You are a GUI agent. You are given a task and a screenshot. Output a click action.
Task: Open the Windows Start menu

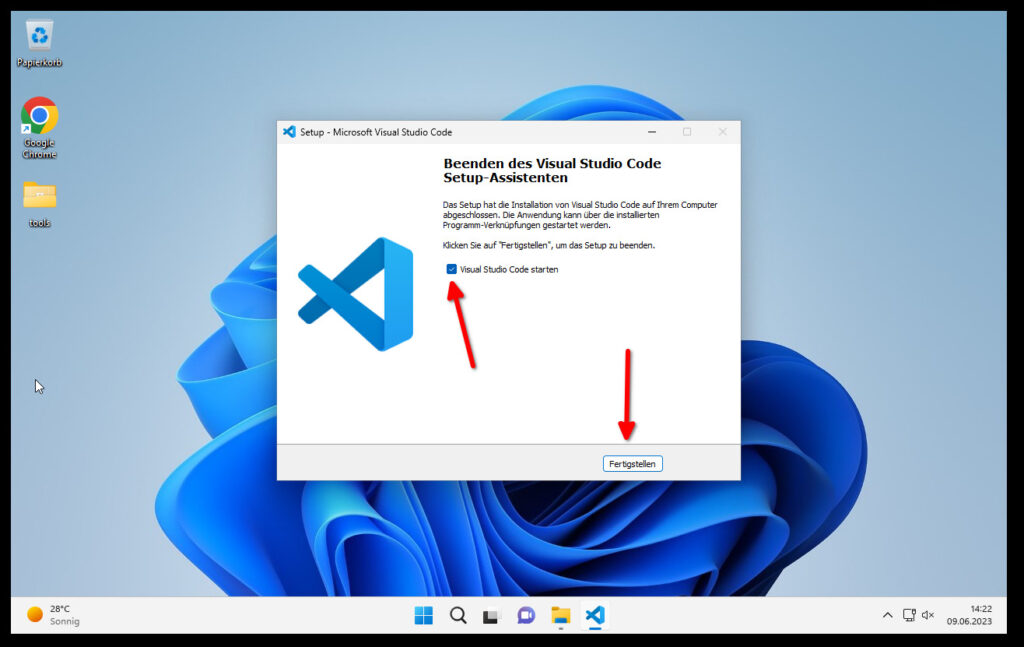click(423, 615)
